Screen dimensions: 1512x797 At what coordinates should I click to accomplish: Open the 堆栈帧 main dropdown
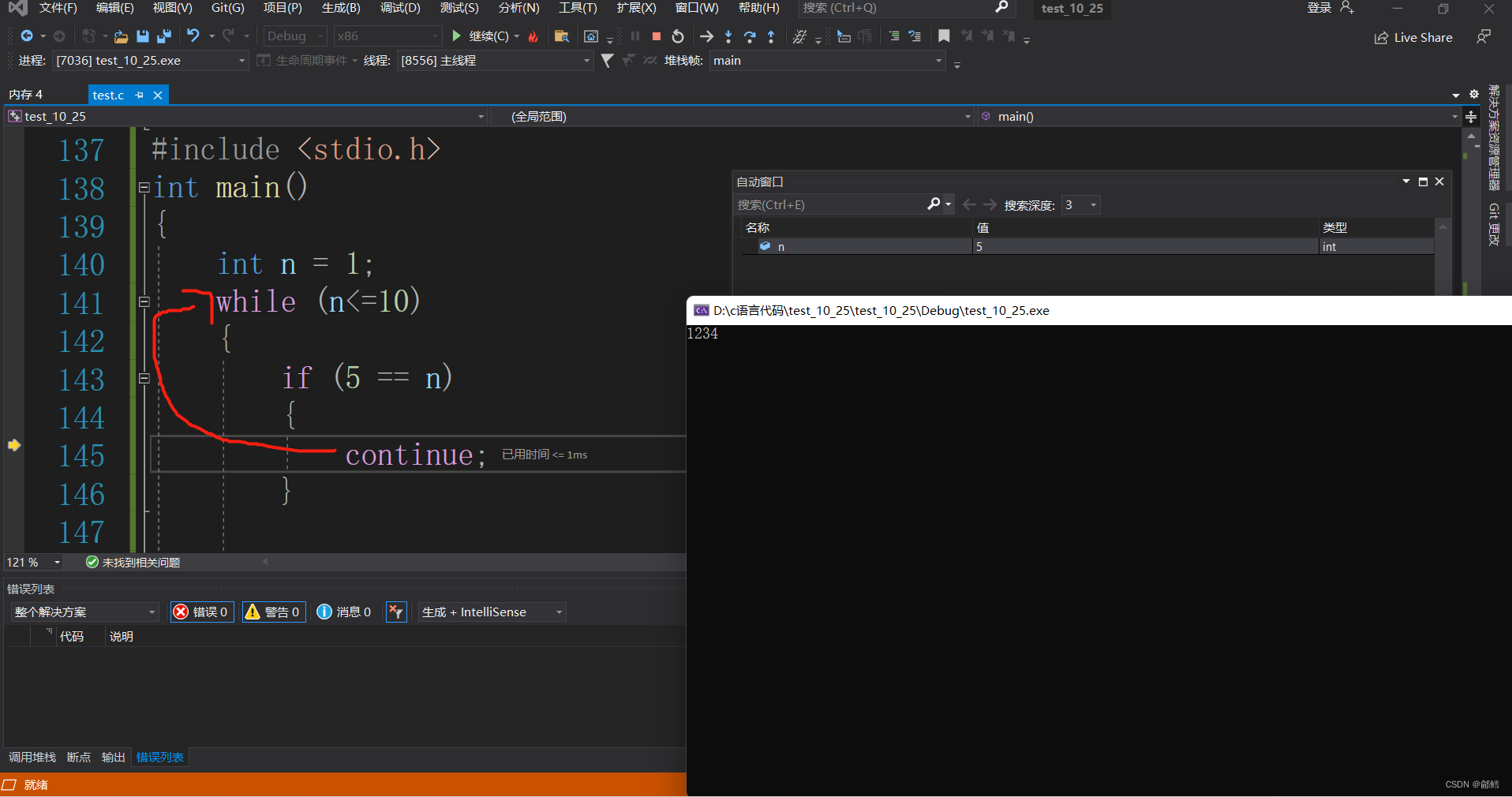pos(826,61)
